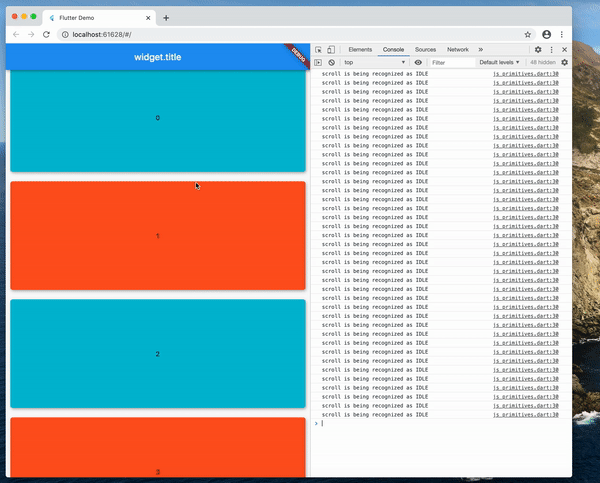Open the DevTools customize three-dot menu

551,50
